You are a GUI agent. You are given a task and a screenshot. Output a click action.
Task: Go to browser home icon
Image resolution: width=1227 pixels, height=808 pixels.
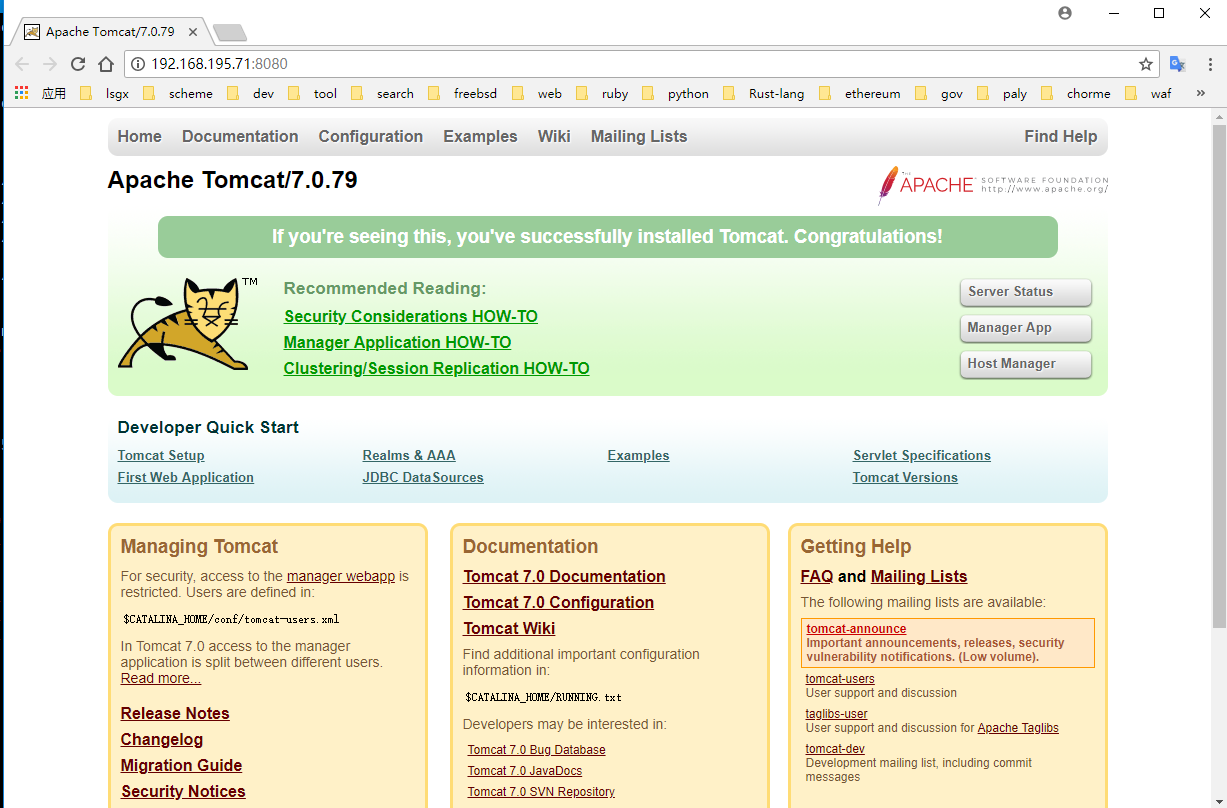tap(106, 64)
